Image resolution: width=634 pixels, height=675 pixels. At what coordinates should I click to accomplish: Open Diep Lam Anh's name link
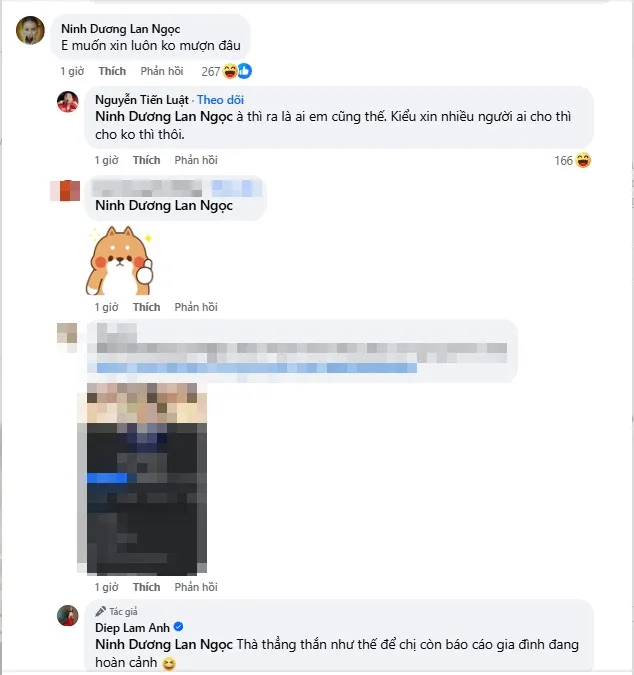point(133,628)
